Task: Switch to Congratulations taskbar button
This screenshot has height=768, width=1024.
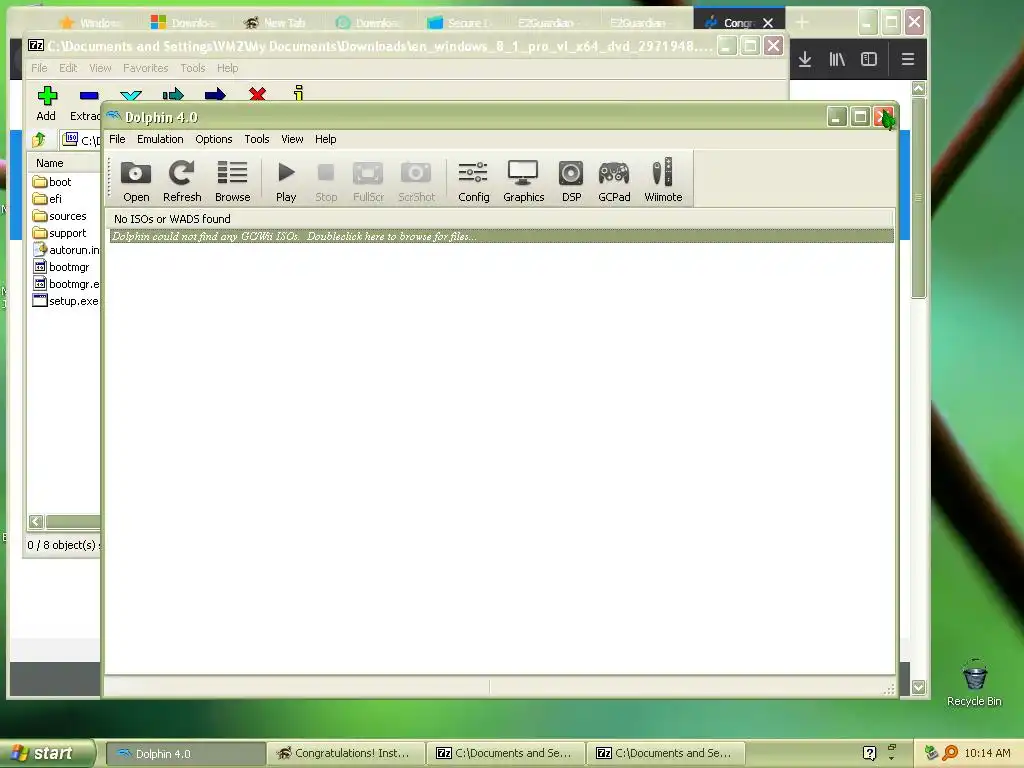Action: point(345,754)
